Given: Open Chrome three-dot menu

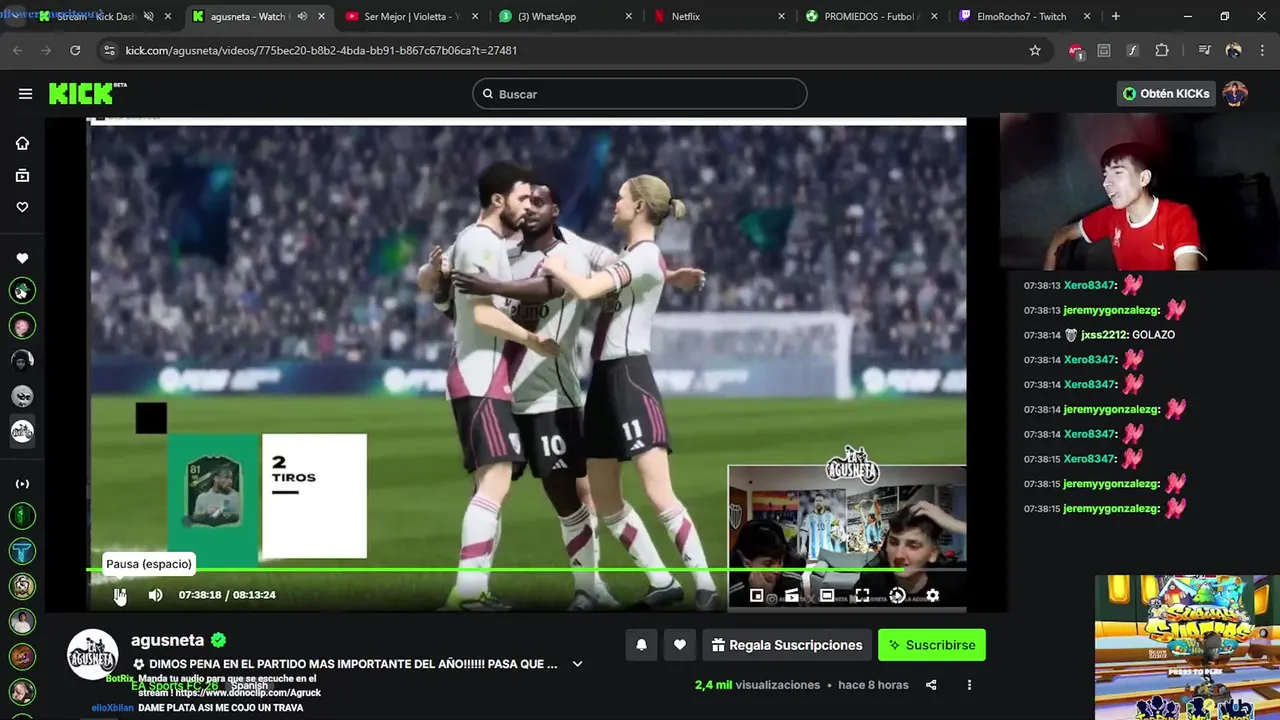Looking at the screenshot, I should [1261, 50].
